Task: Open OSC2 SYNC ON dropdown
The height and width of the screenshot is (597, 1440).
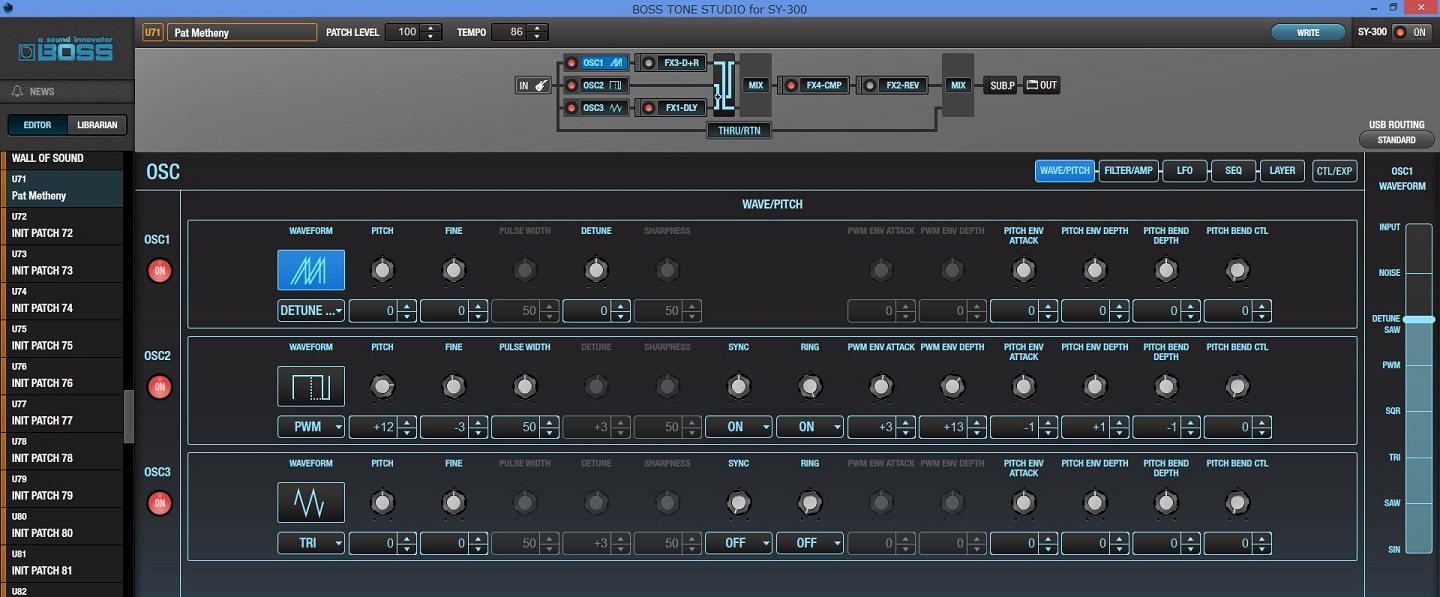Action: (x=738, y=427)
